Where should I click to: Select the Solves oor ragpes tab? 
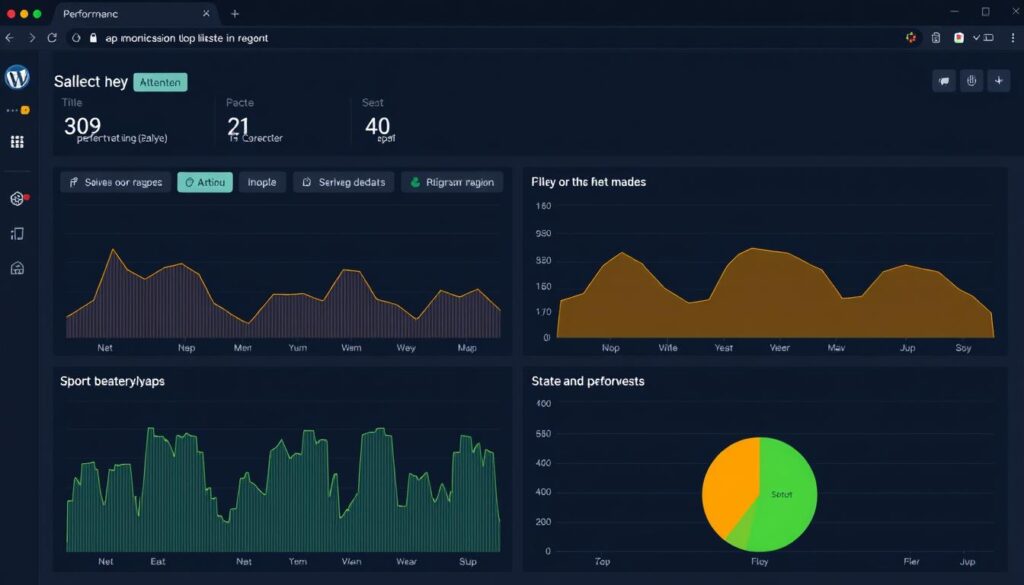116,182
